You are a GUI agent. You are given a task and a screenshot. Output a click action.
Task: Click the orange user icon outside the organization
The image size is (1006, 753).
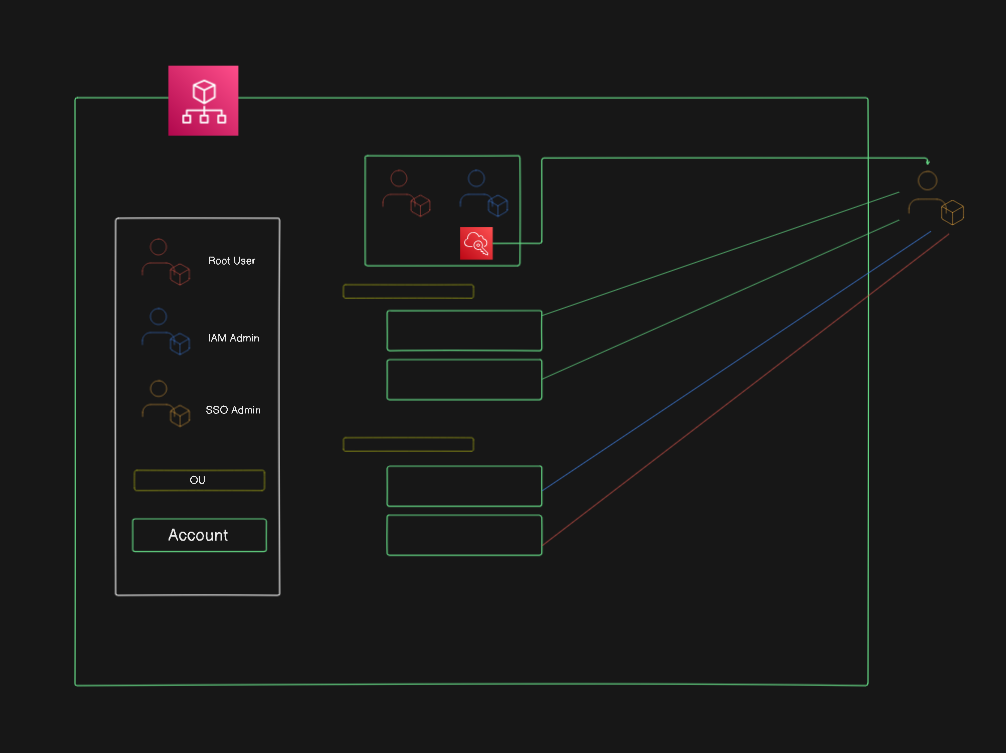[935, 198]
